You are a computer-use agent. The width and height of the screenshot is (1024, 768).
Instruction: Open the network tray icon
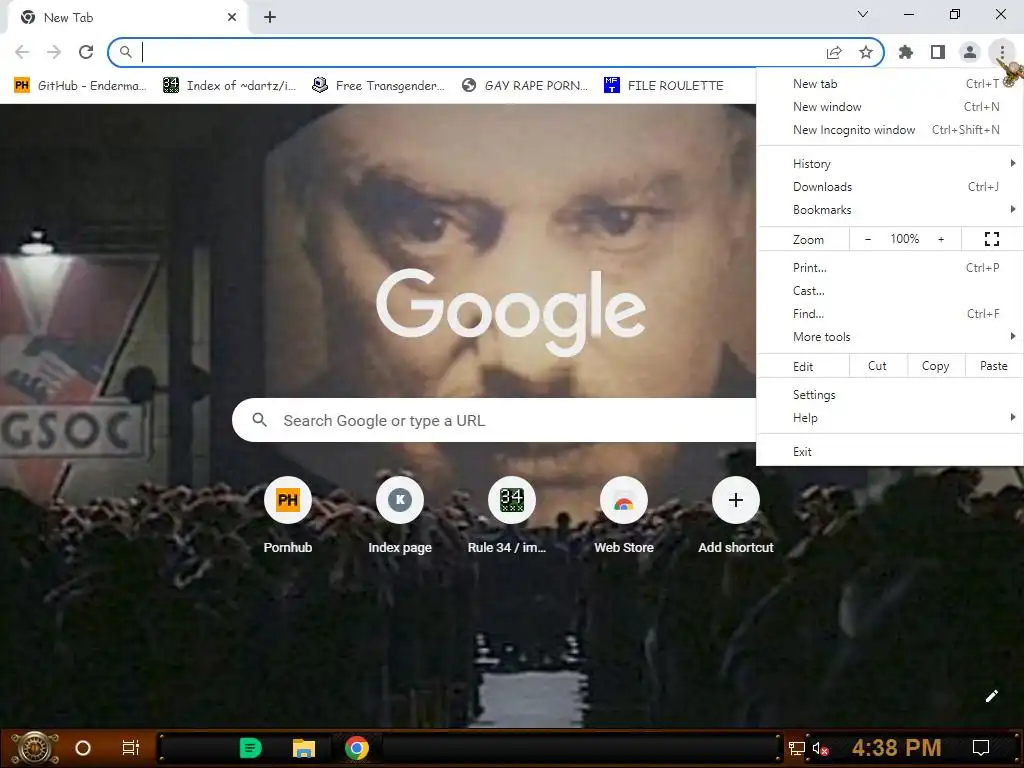pyautogui.click(x=796, y=748)
